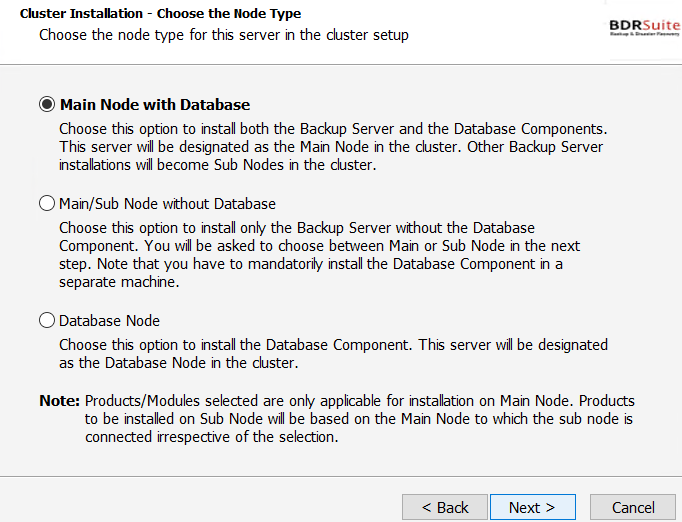Click the Main Node with Database description paragraph
This screenshot has height=522, width=682.
coord(333,147)
